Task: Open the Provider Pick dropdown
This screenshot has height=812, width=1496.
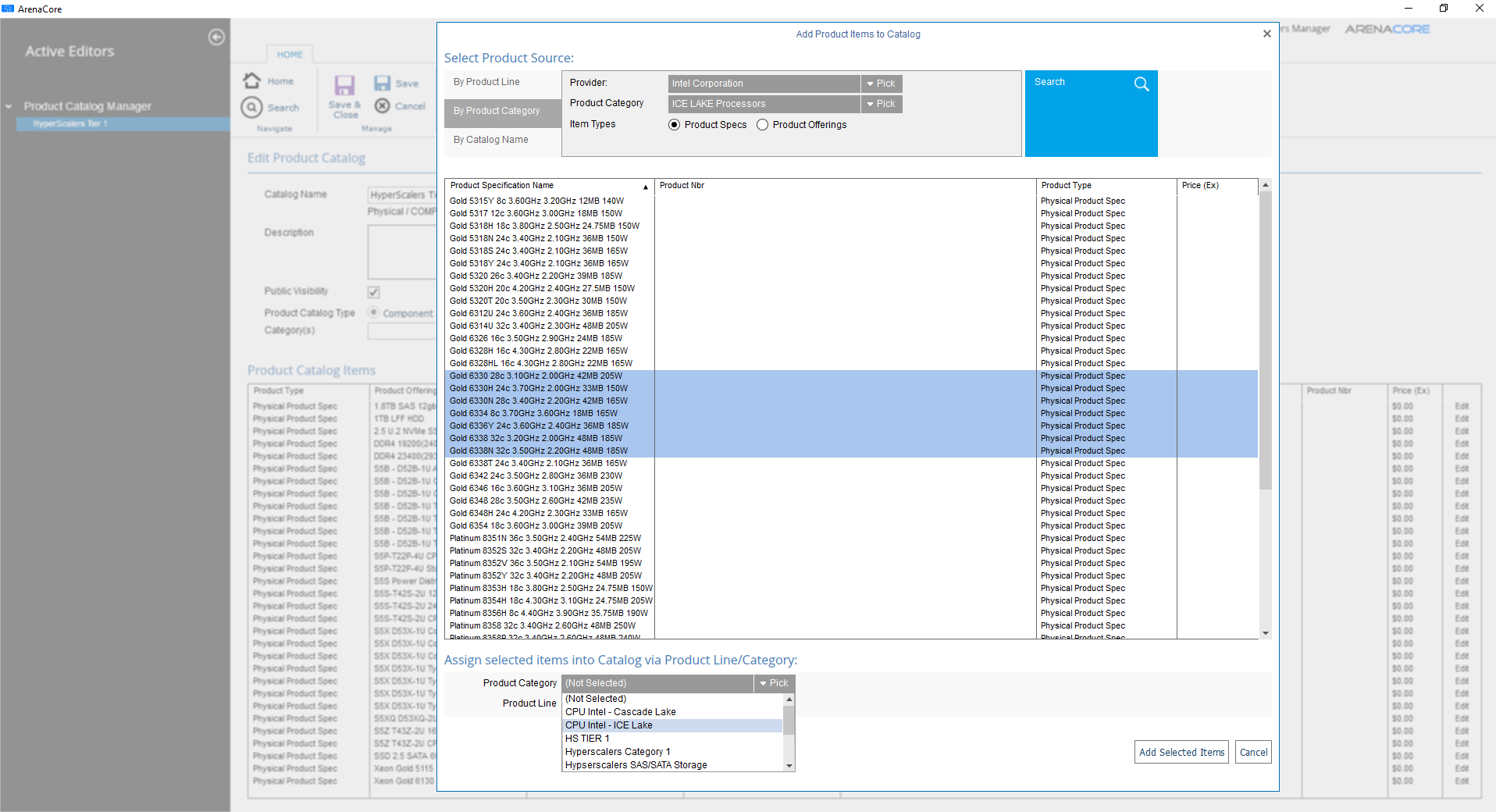Action: [x=882, y=84]
